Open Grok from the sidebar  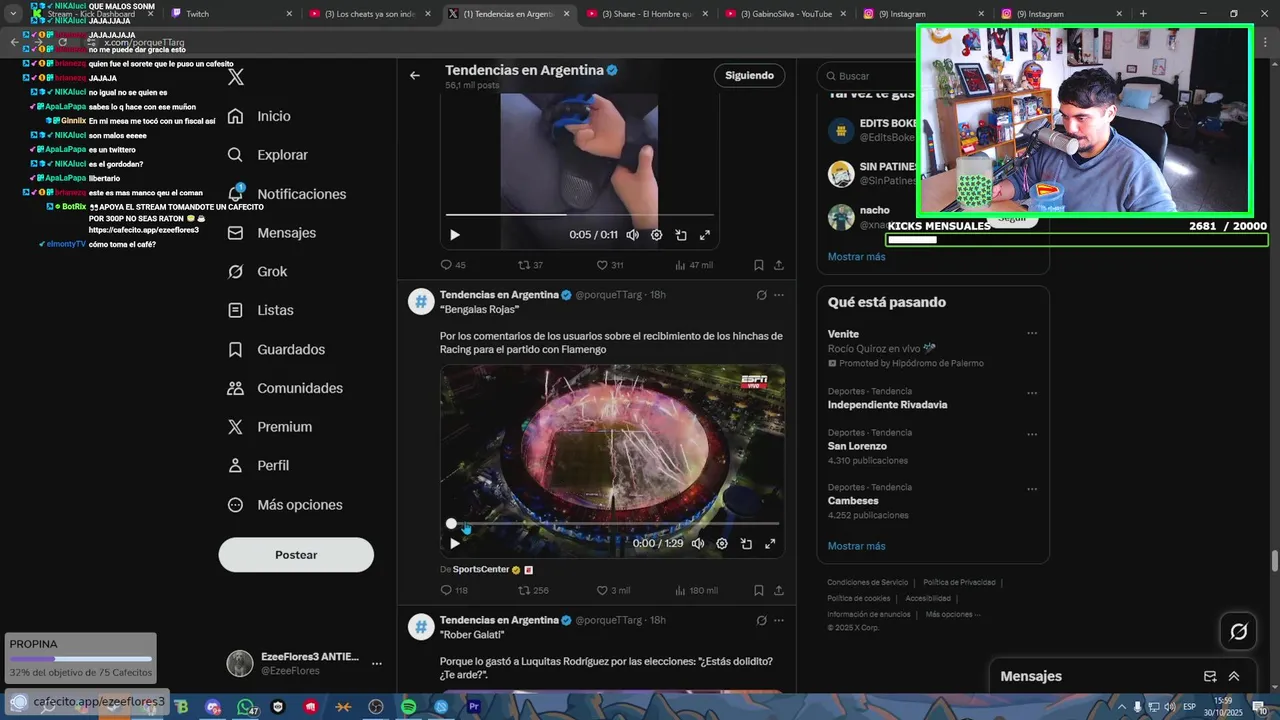[257, 272]
